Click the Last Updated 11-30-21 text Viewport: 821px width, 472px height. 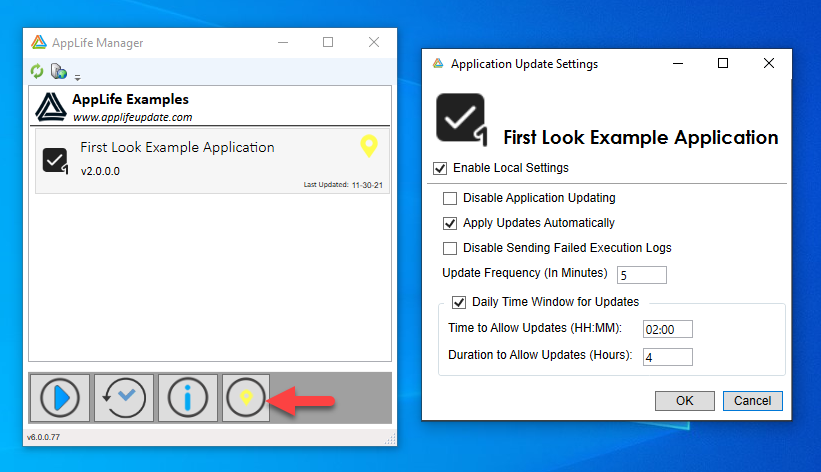point(343,185)
